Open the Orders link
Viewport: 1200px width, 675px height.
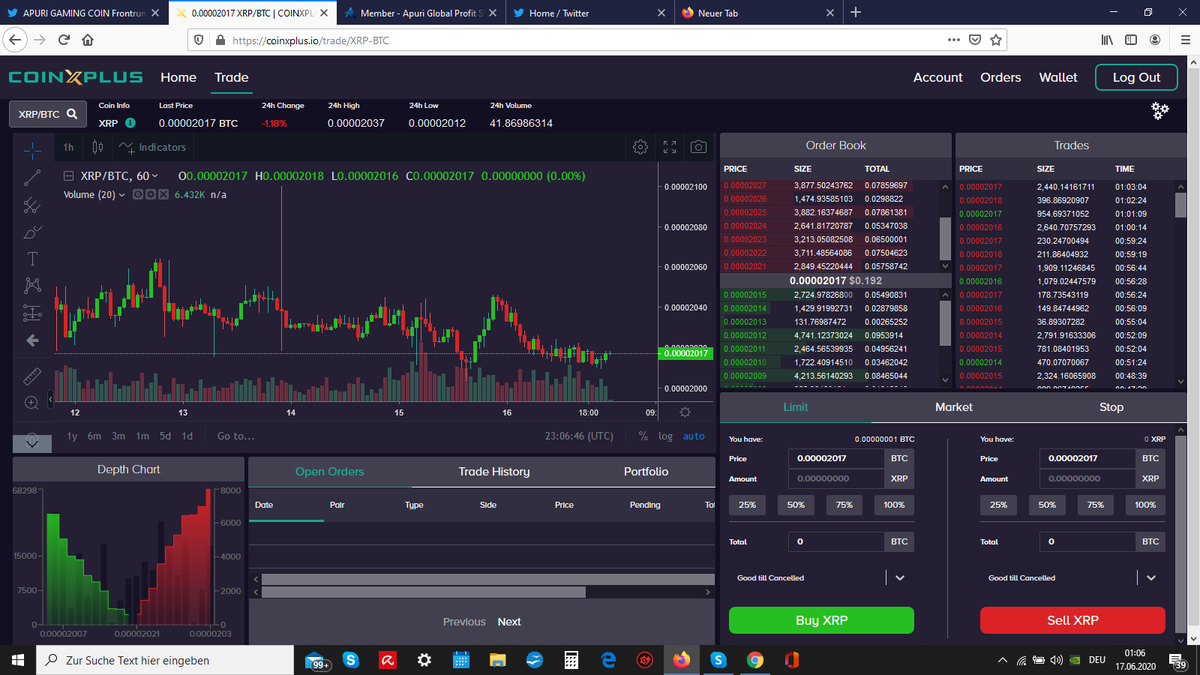click(x=1000, y=77)
